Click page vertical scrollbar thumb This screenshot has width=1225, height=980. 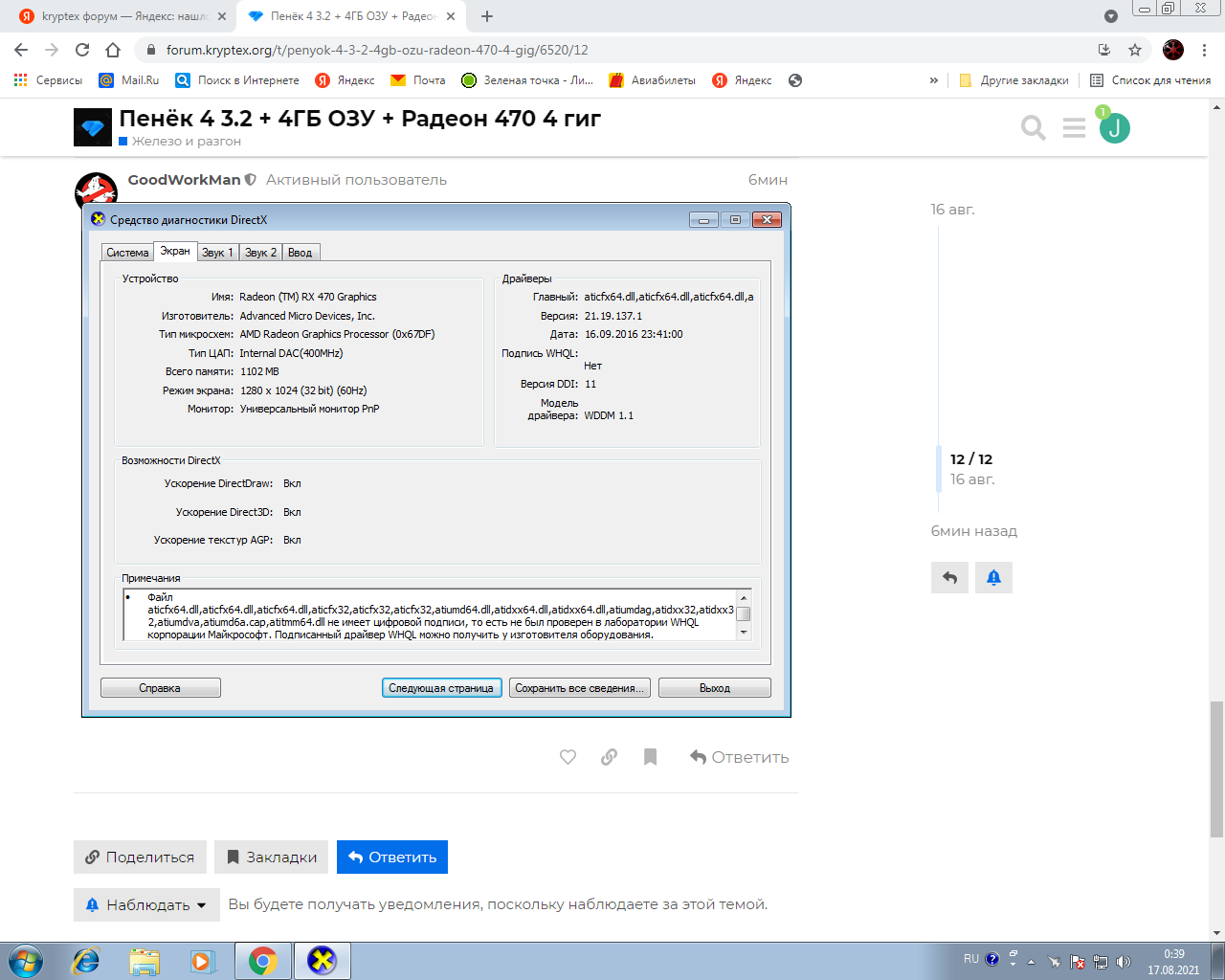[x=1217, y=769]
